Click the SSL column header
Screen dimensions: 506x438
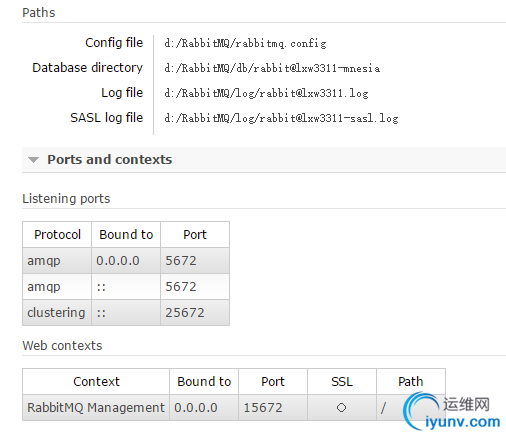click(342, 382)
